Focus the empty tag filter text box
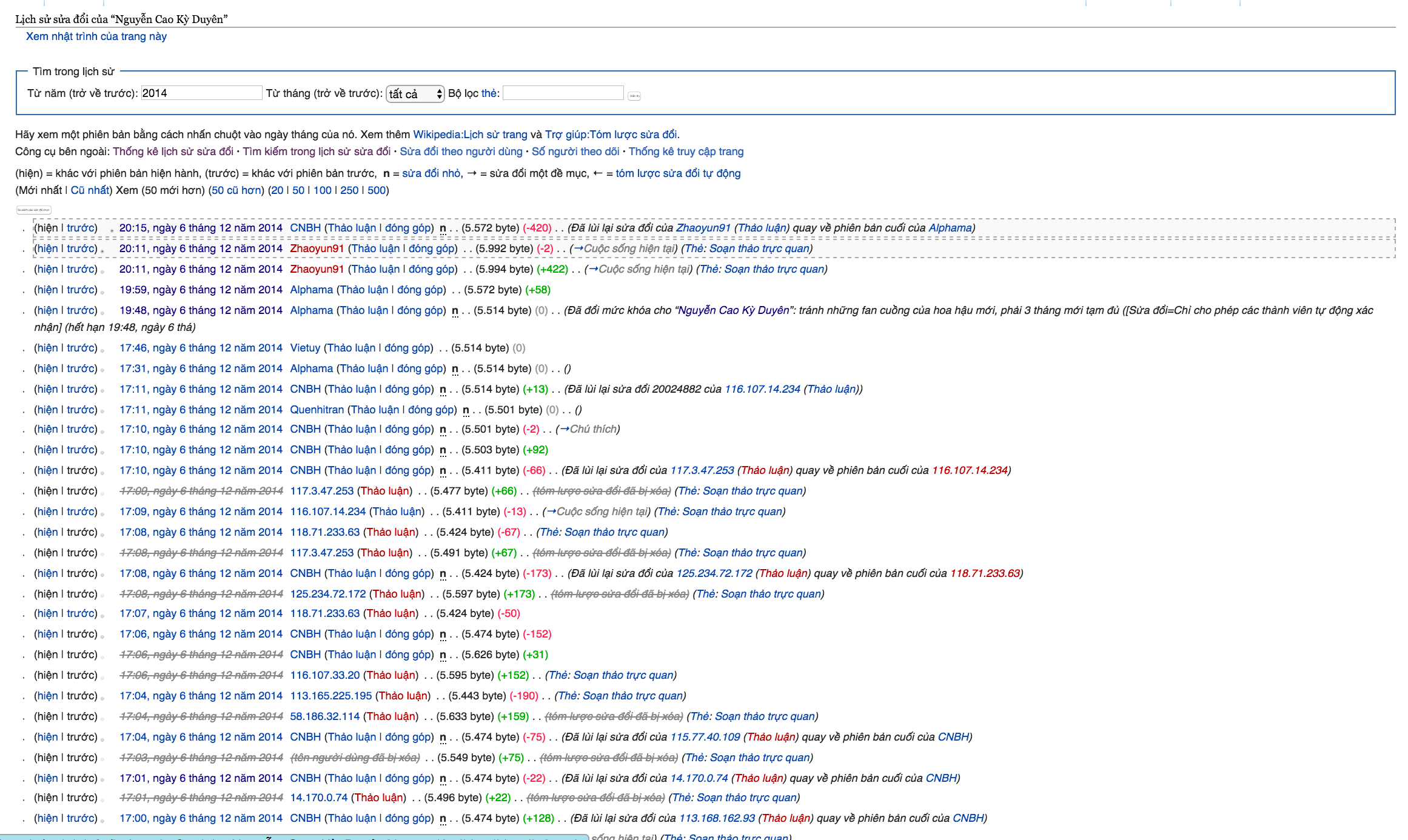This screenshot has height=840, width=1408. pos(563,93)
